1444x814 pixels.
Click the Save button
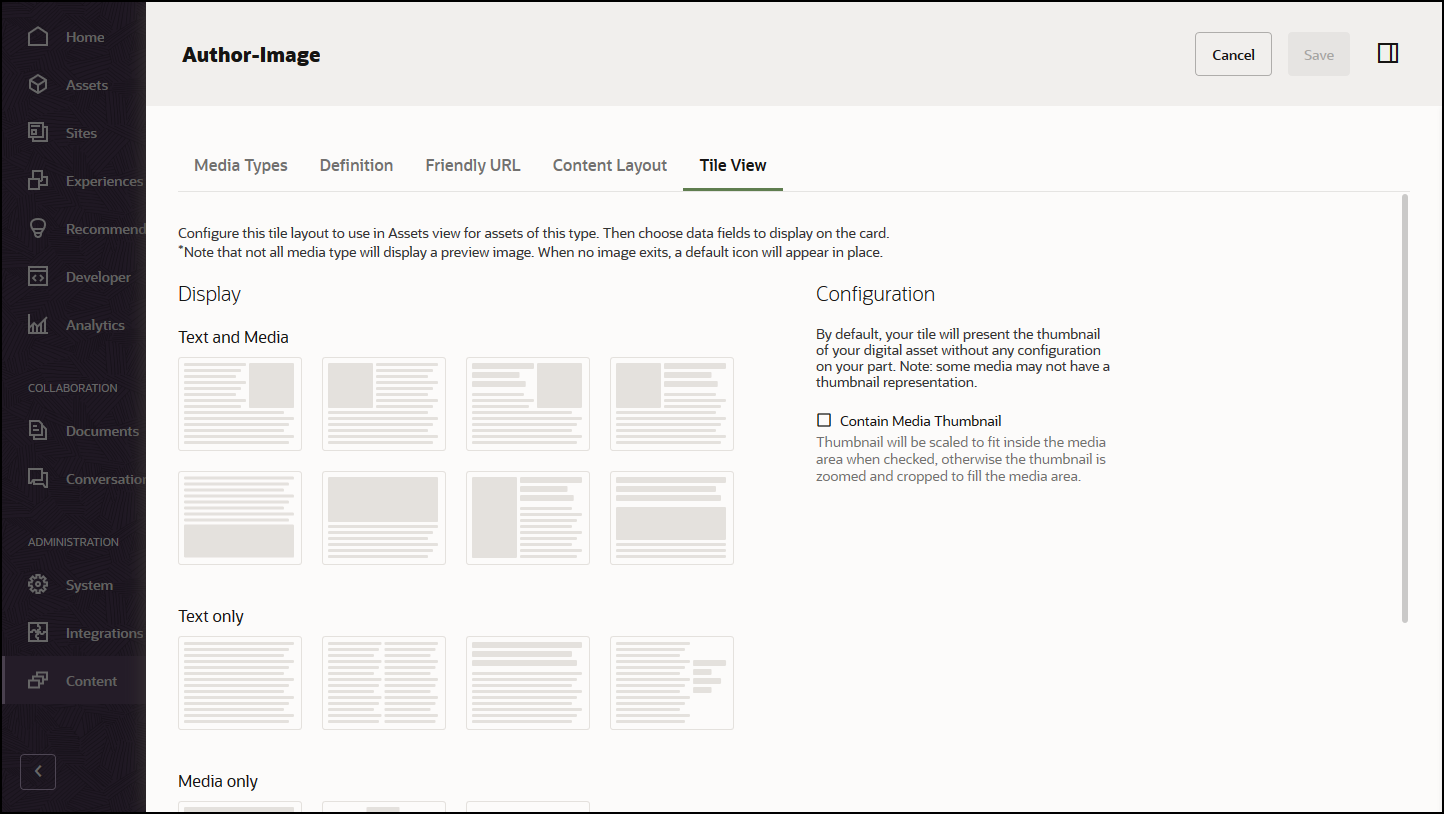(1319, 54)
